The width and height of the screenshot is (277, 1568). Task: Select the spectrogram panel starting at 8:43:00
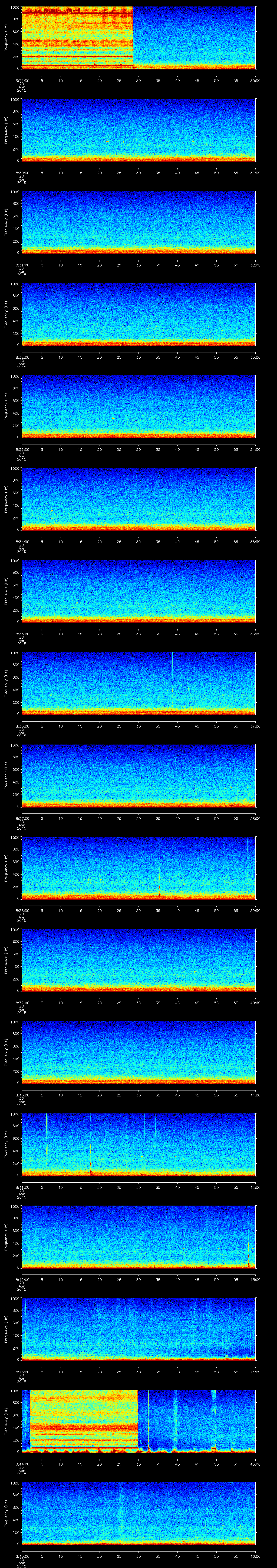[138, 1329]
